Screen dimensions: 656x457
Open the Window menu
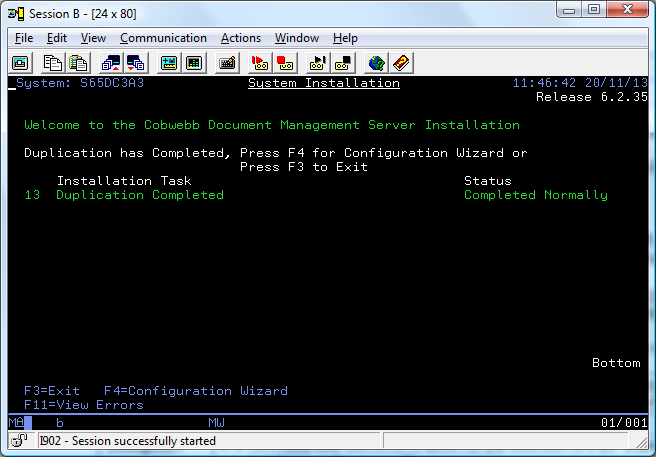297,38
